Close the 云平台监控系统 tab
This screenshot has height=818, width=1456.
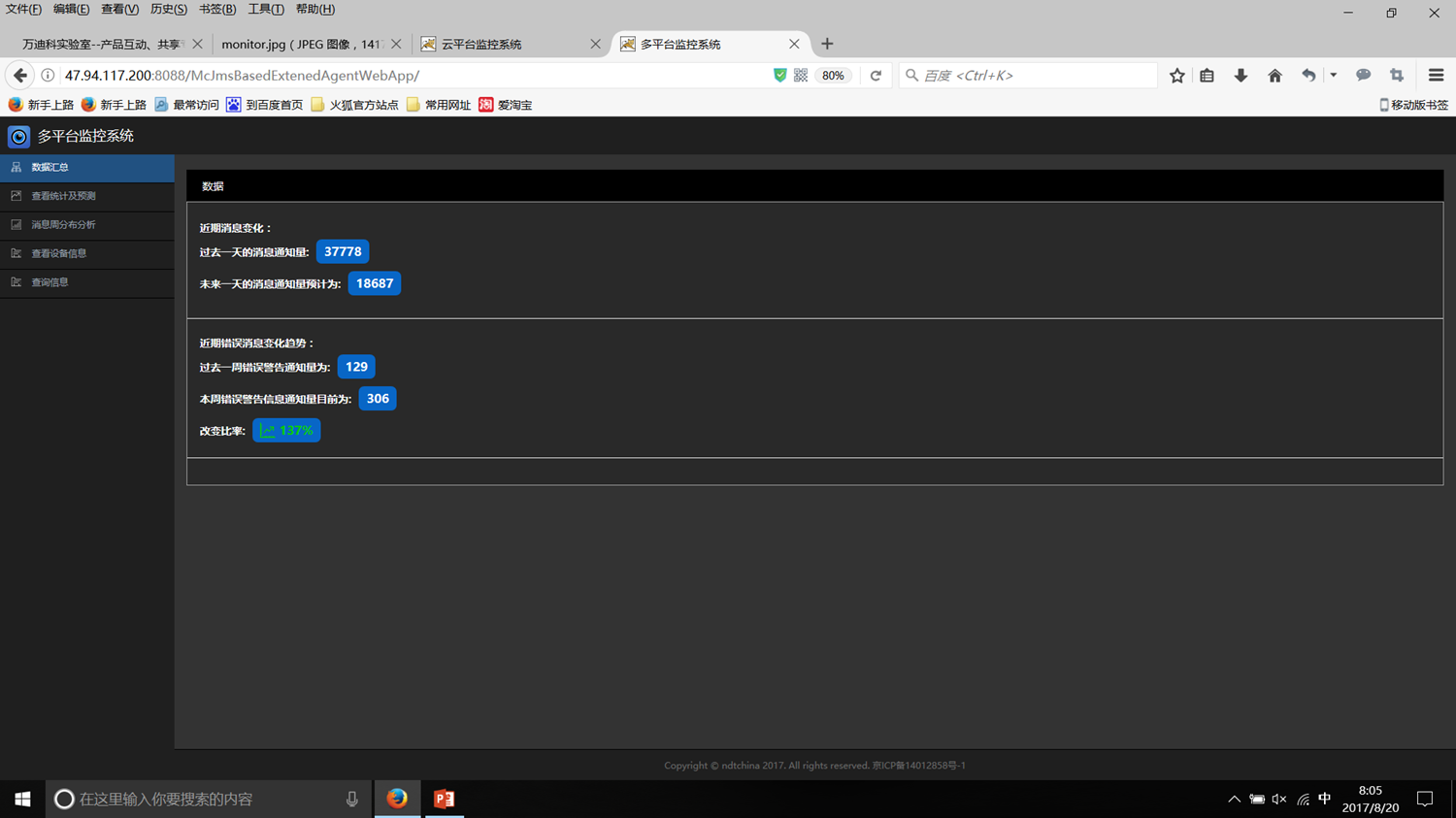(595, 45)
